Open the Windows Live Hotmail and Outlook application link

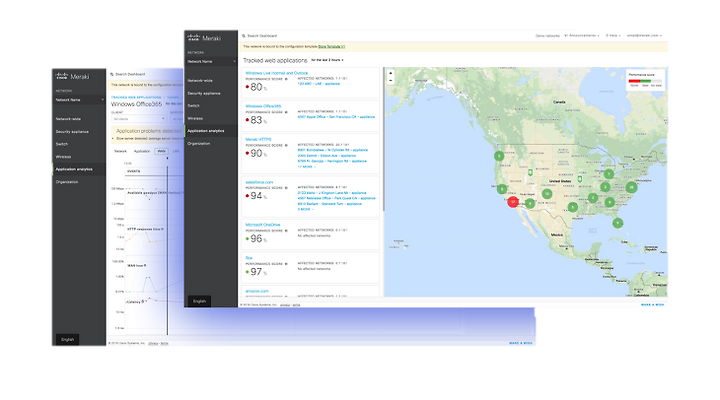(x=277, y=73)
